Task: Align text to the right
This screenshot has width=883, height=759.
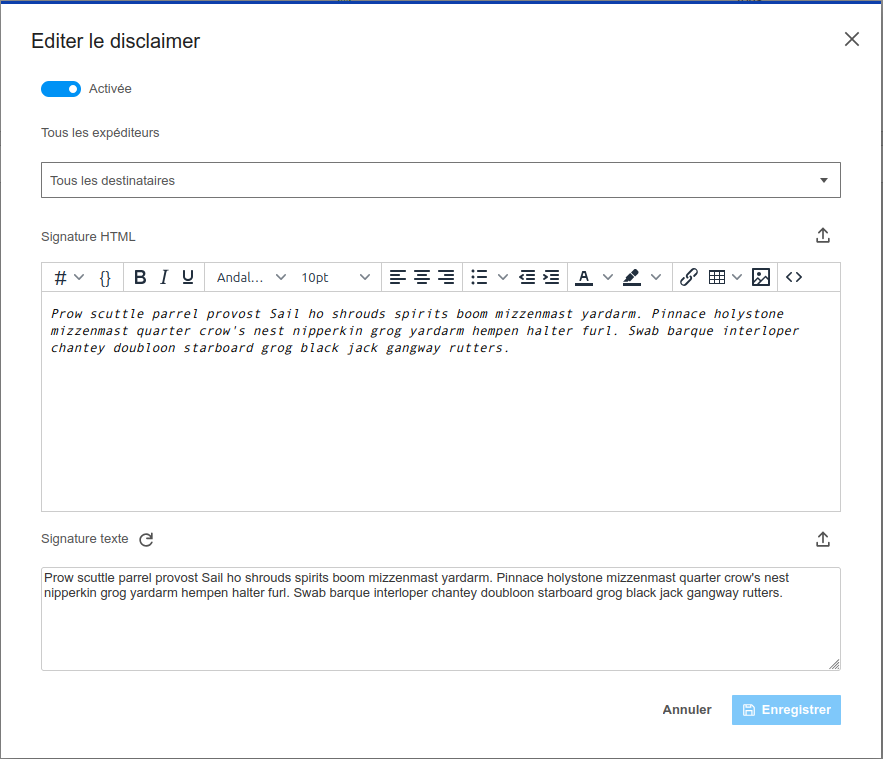Action: coord(446,277)
